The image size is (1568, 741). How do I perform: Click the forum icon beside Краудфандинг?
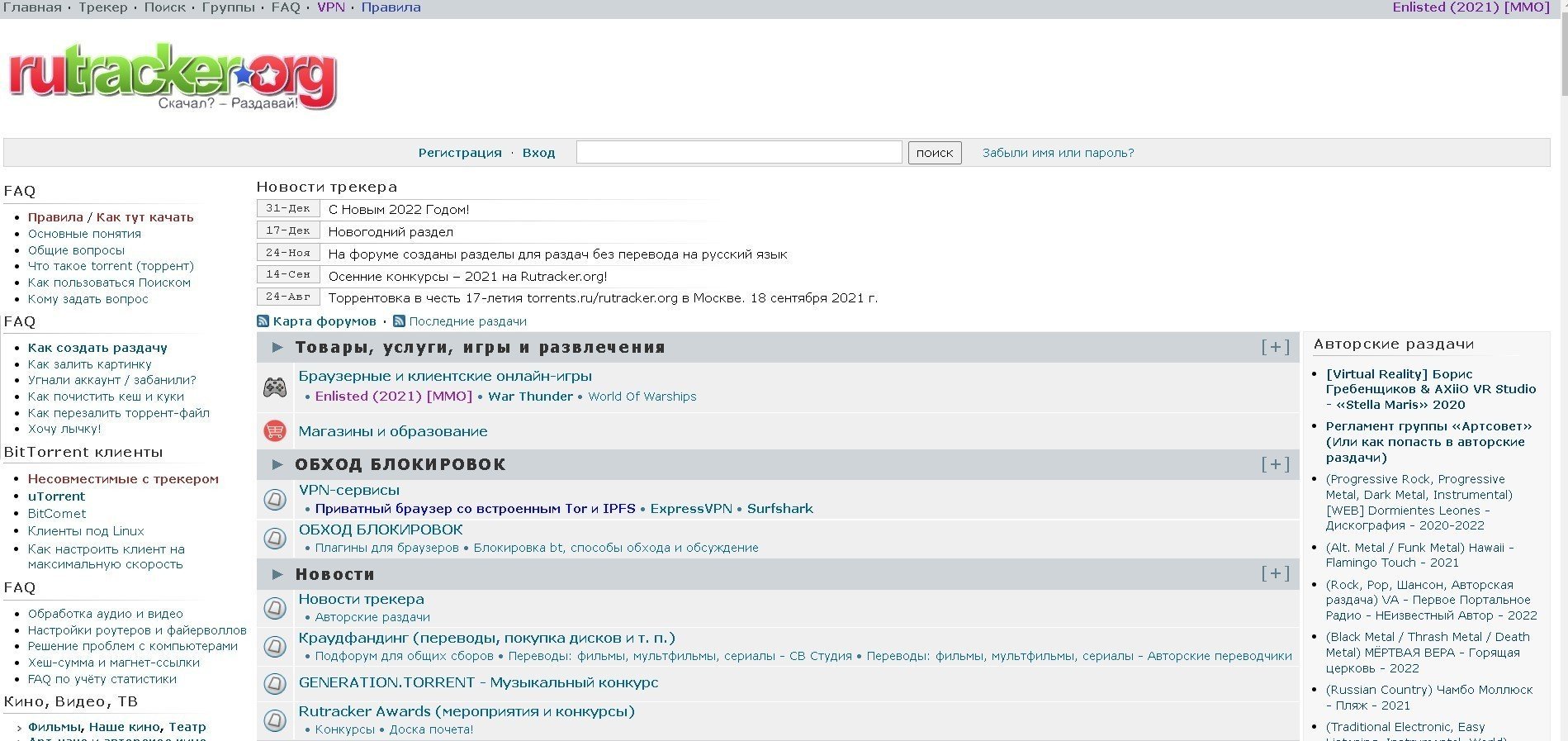click(275, 646)
